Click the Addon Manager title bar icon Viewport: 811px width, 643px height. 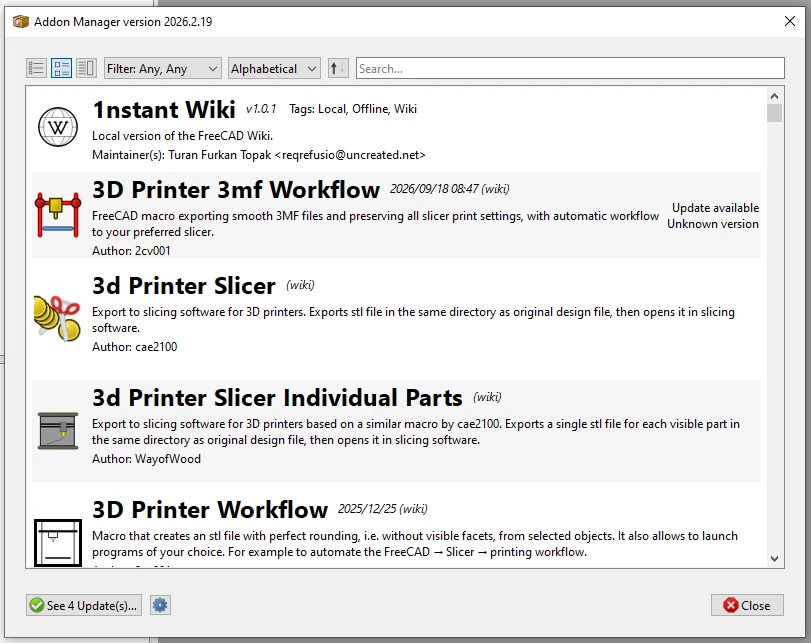pos(20,22)
